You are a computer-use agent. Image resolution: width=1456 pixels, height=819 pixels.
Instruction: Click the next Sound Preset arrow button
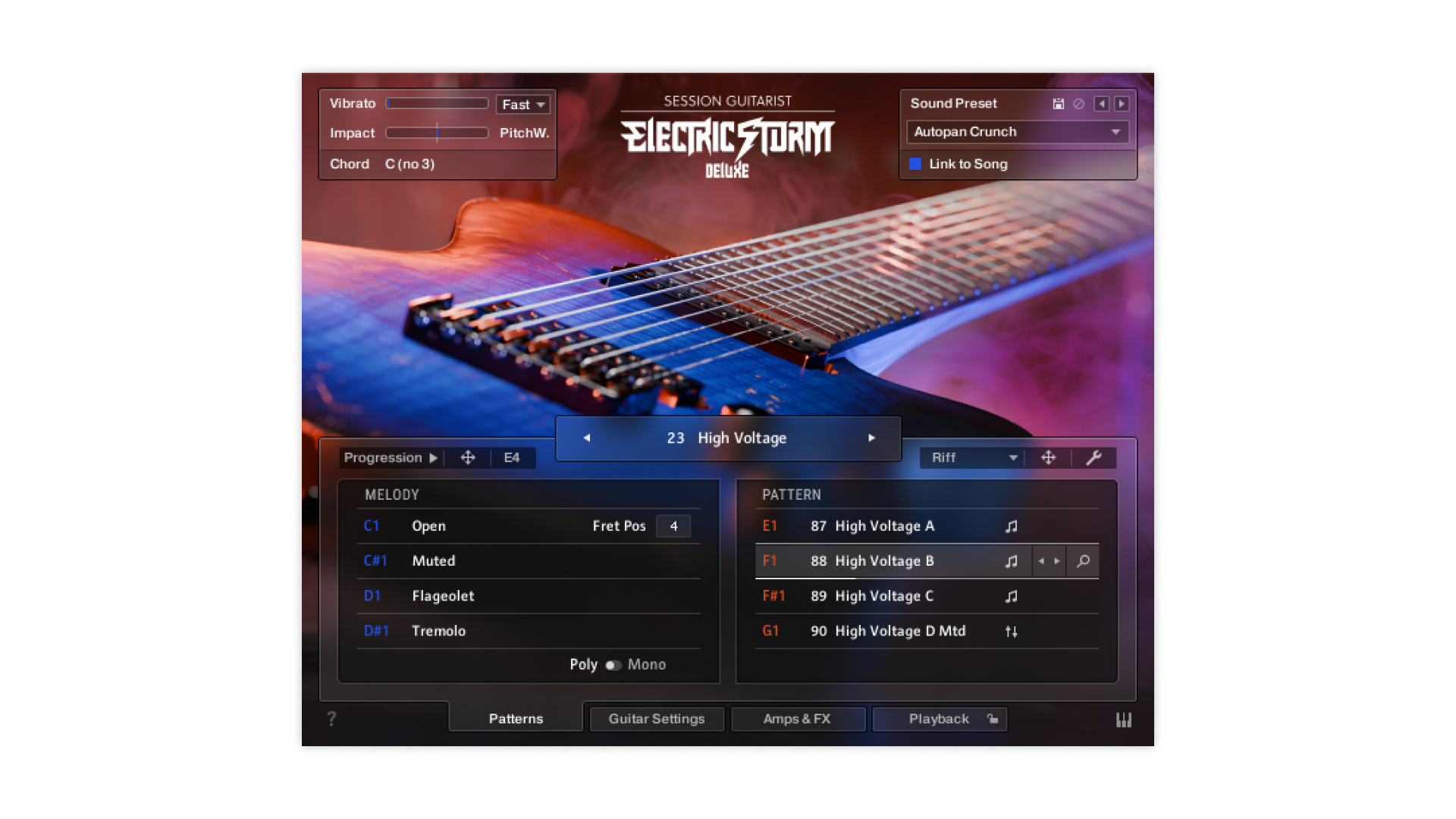coord(1121,104)
